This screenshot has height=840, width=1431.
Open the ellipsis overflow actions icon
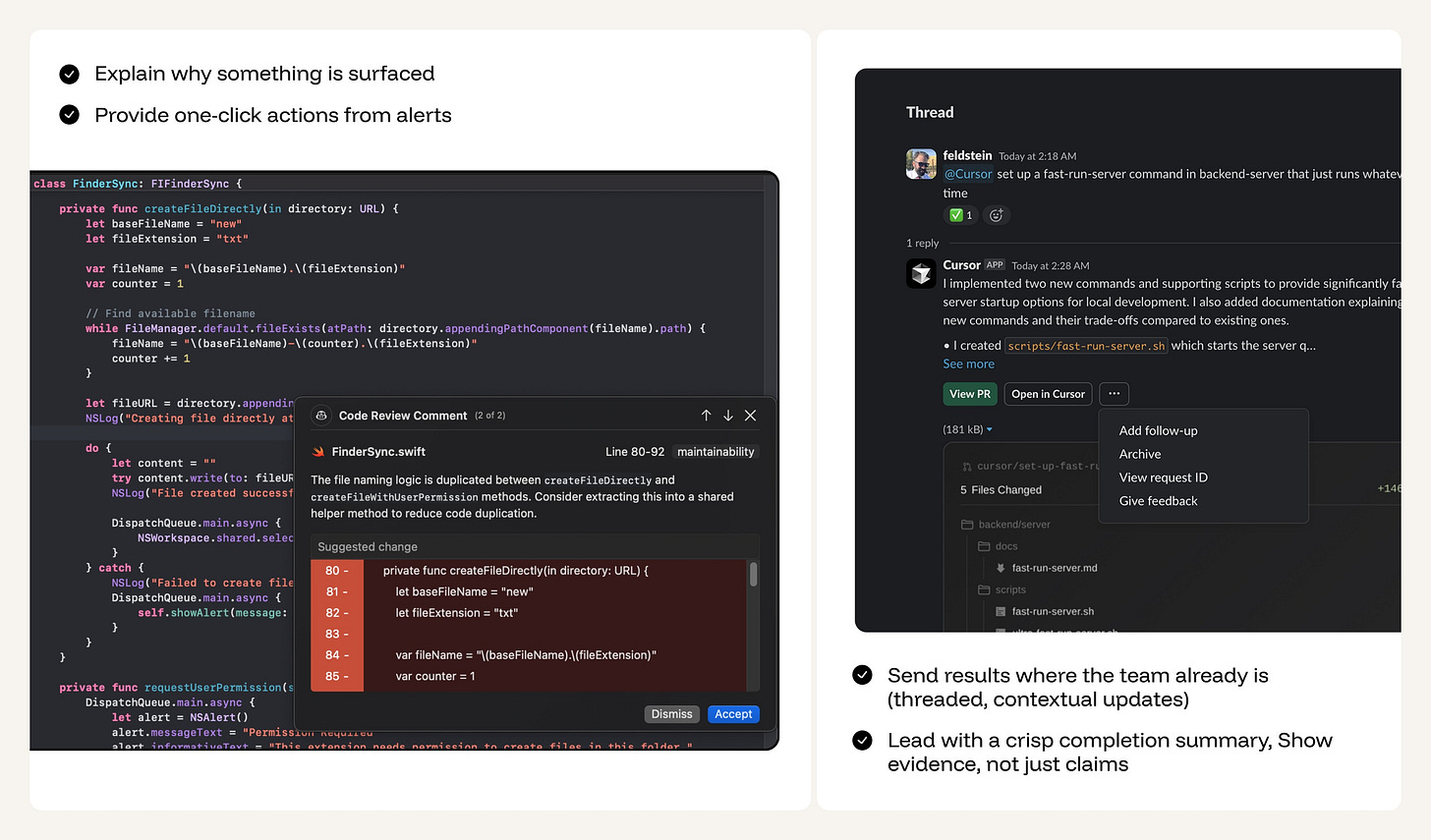click(1114, 393)
